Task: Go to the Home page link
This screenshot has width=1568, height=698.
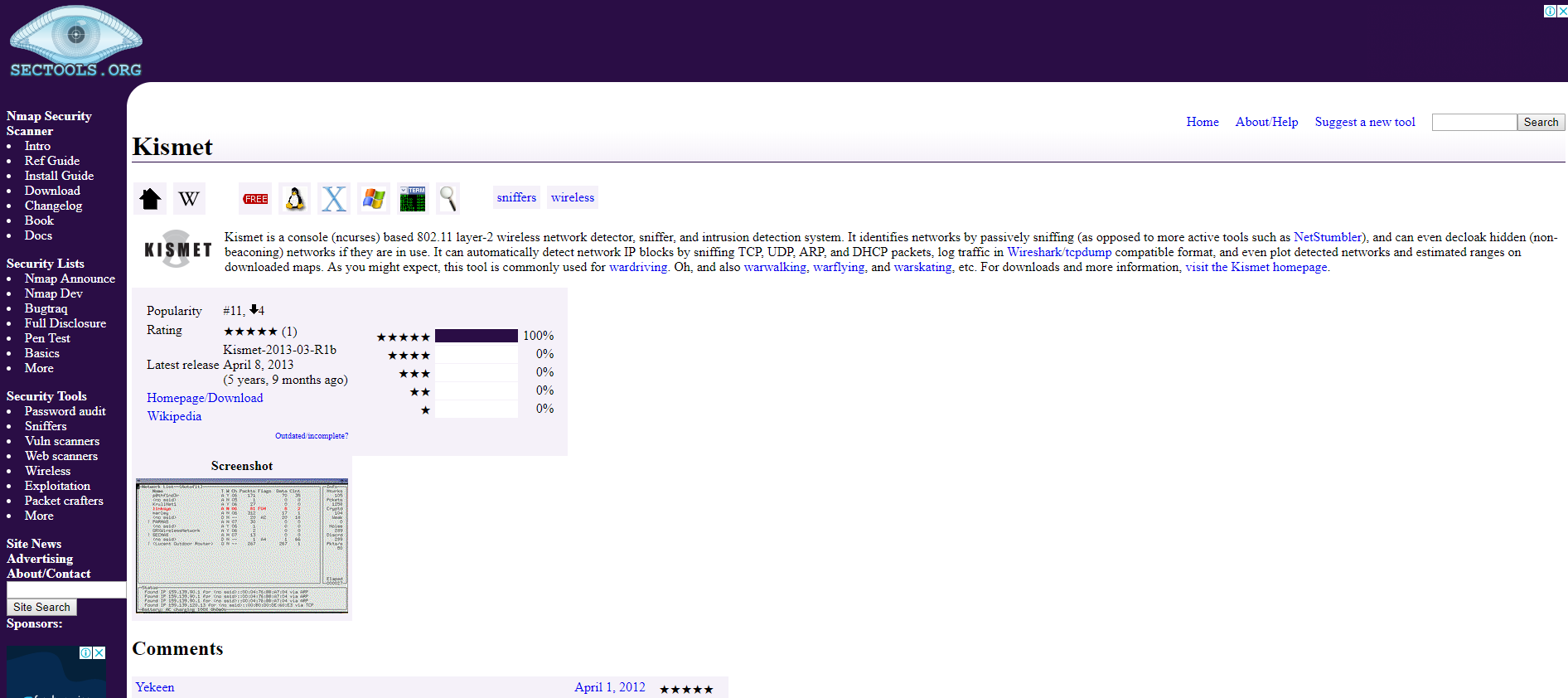Action: pyautogui.click(x=1203, y=122)
